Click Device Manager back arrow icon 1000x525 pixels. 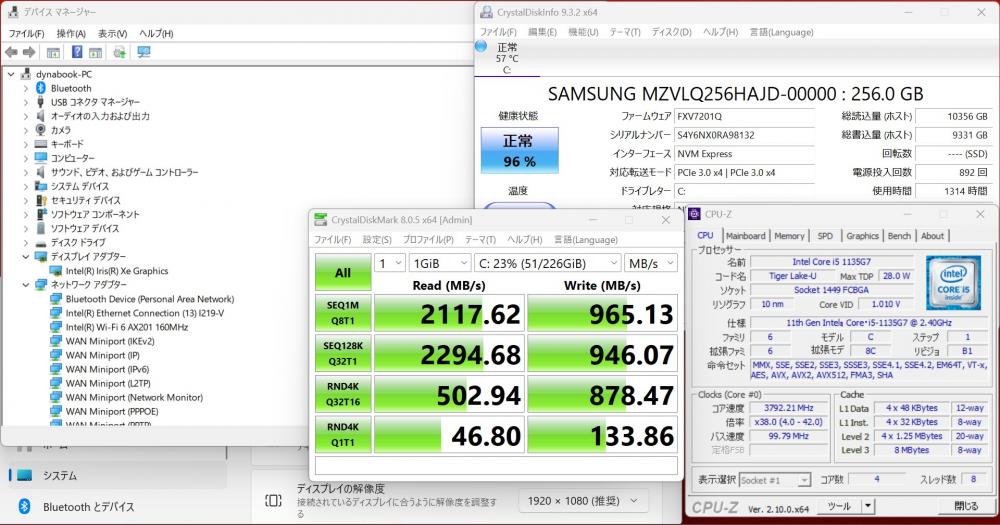11,52
